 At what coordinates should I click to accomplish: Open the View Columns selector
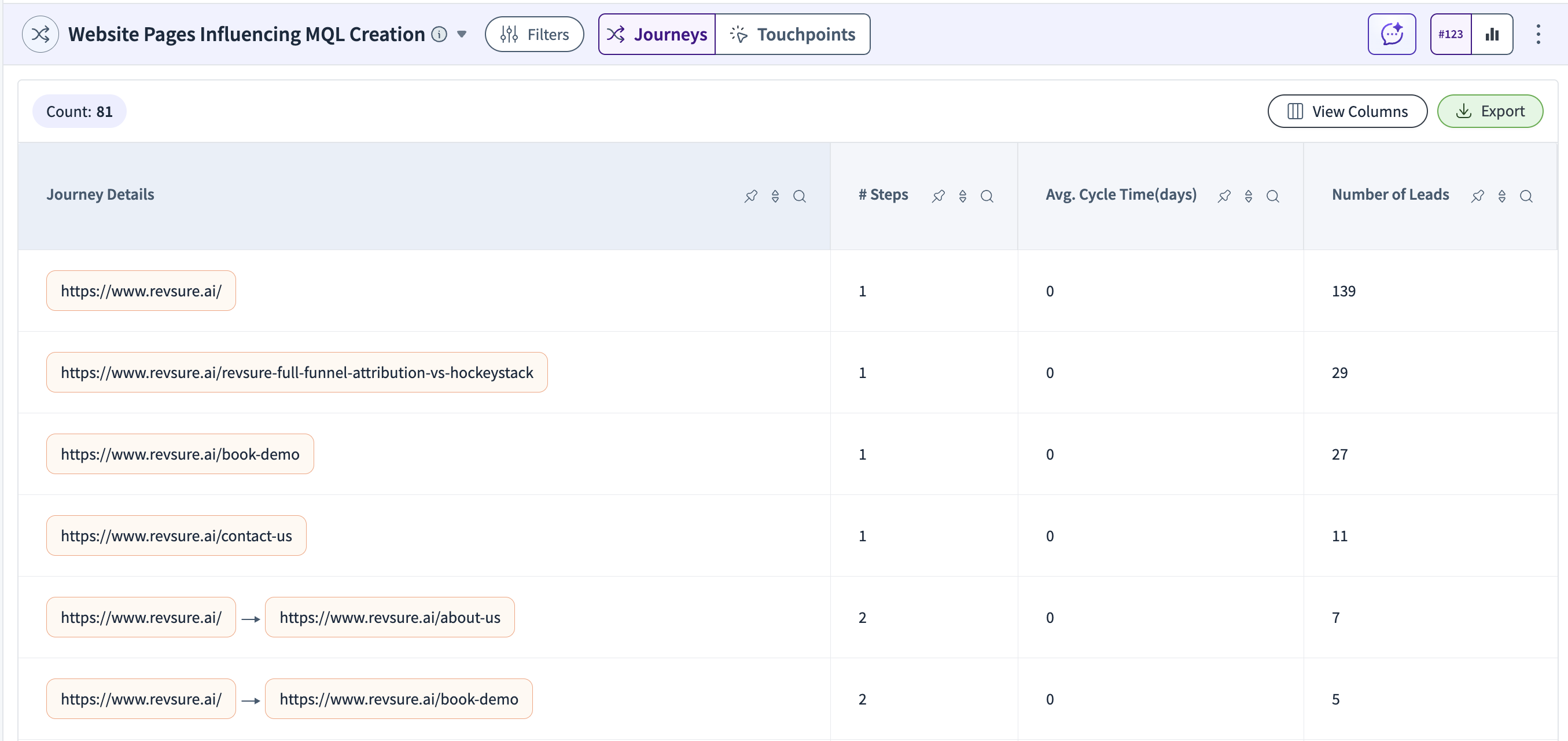coord(1346,111)
